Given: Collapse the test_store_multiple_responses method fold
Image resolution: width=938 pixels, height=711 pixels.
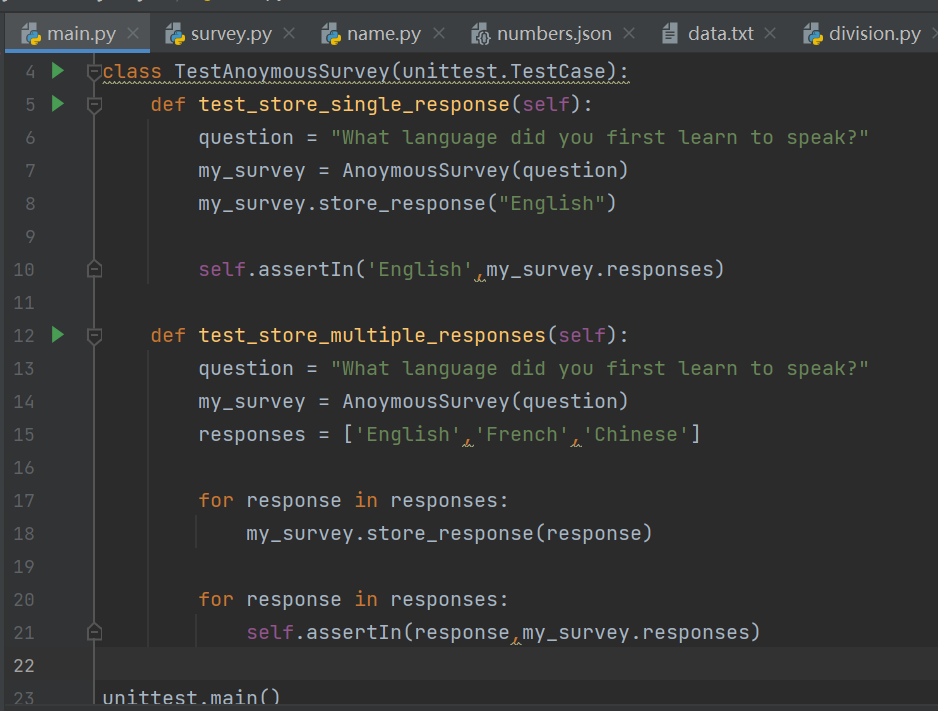Looking at the screenshot, I should (95, 335).
